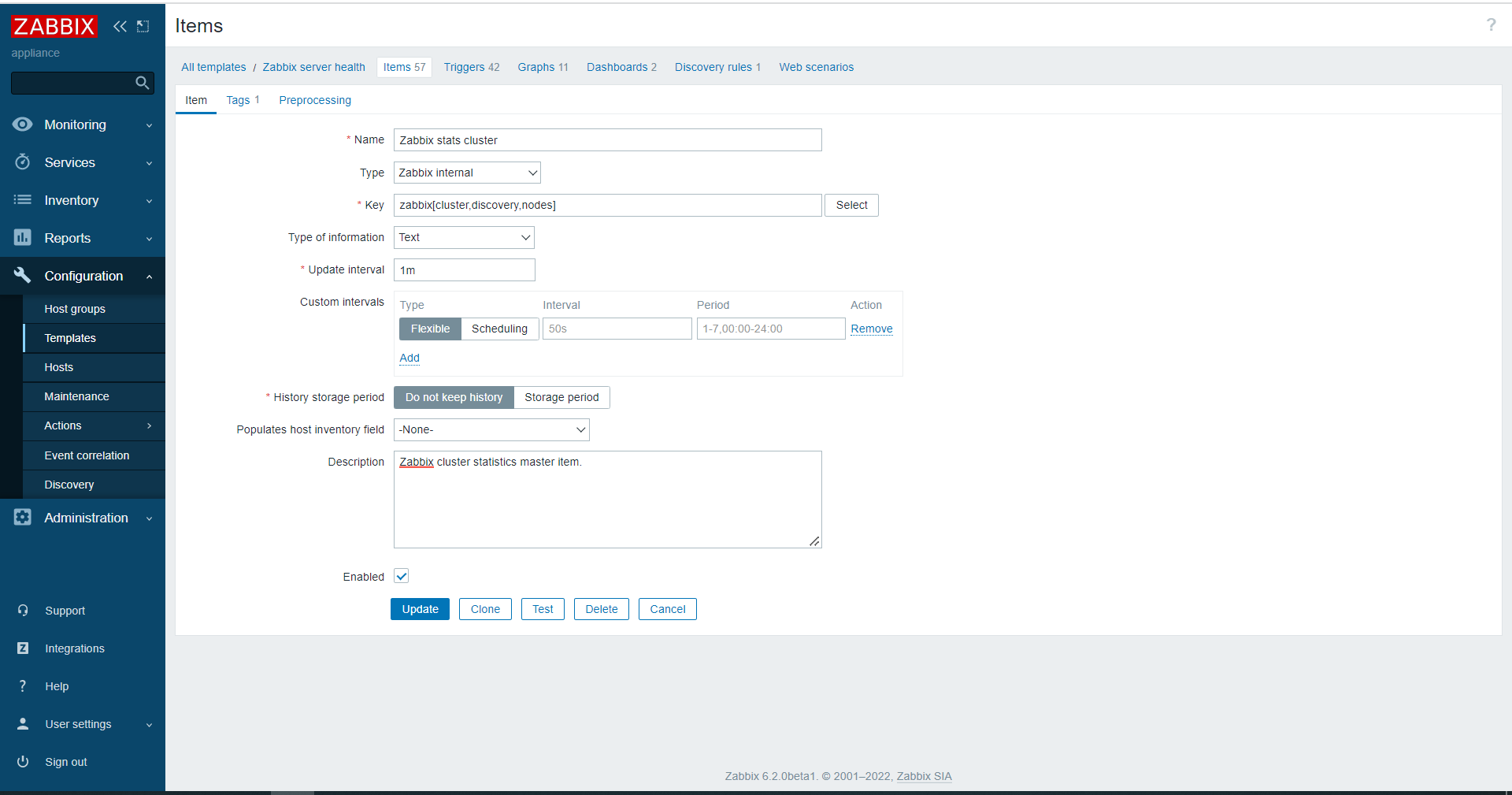Open the Type dropdown showing Zabbix internal

point(467,173)
